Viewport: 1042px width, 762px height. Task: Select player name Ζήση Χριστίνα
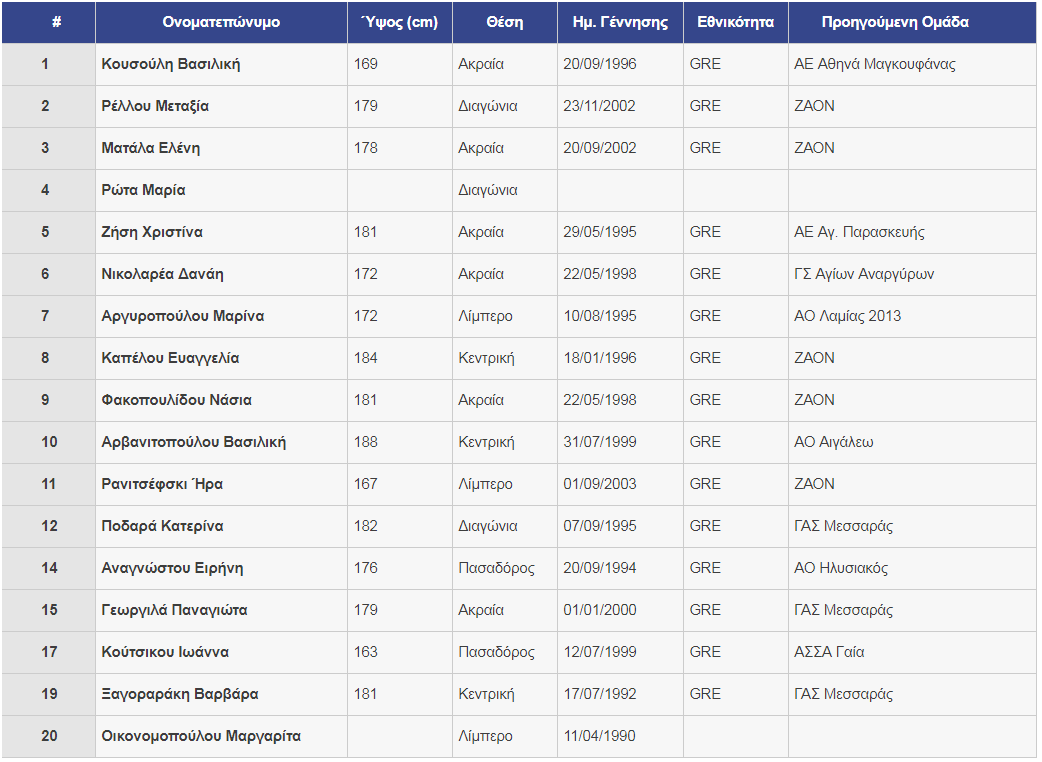pos(152,232)
